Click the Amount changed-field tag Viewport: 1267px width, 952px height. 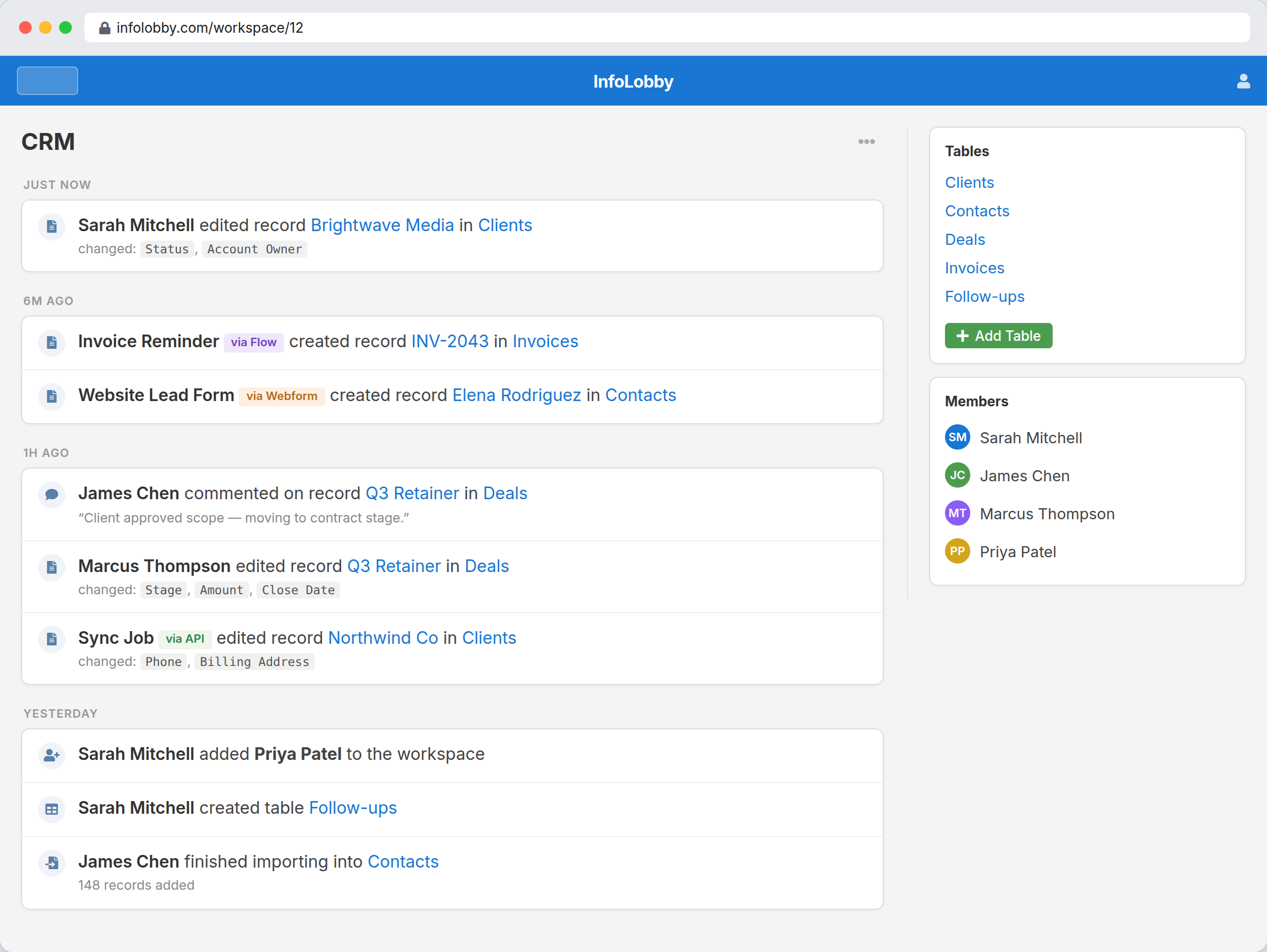[x=221, y=590]
